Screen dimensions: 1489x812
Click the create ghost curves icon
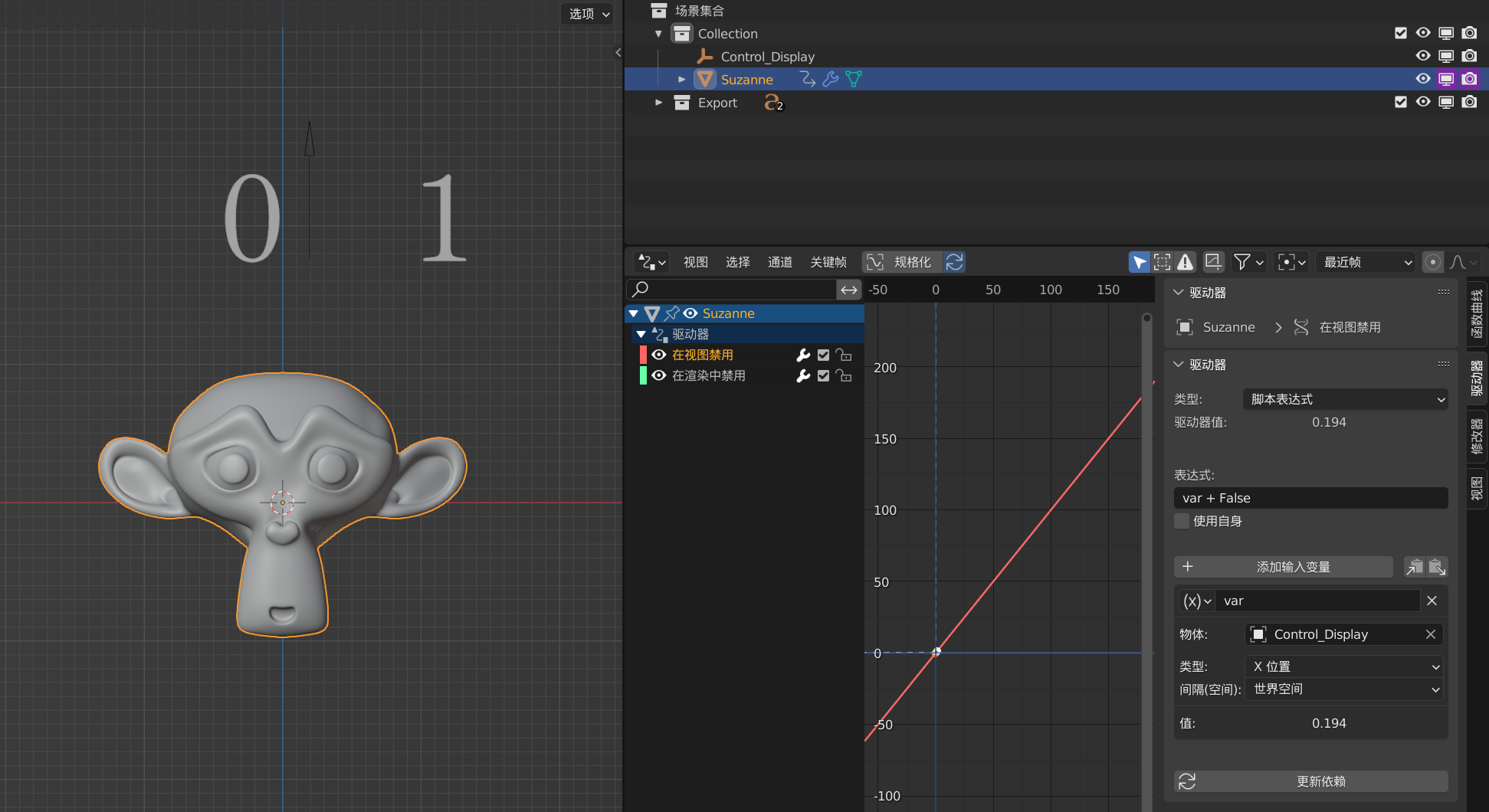point(1213,262)
